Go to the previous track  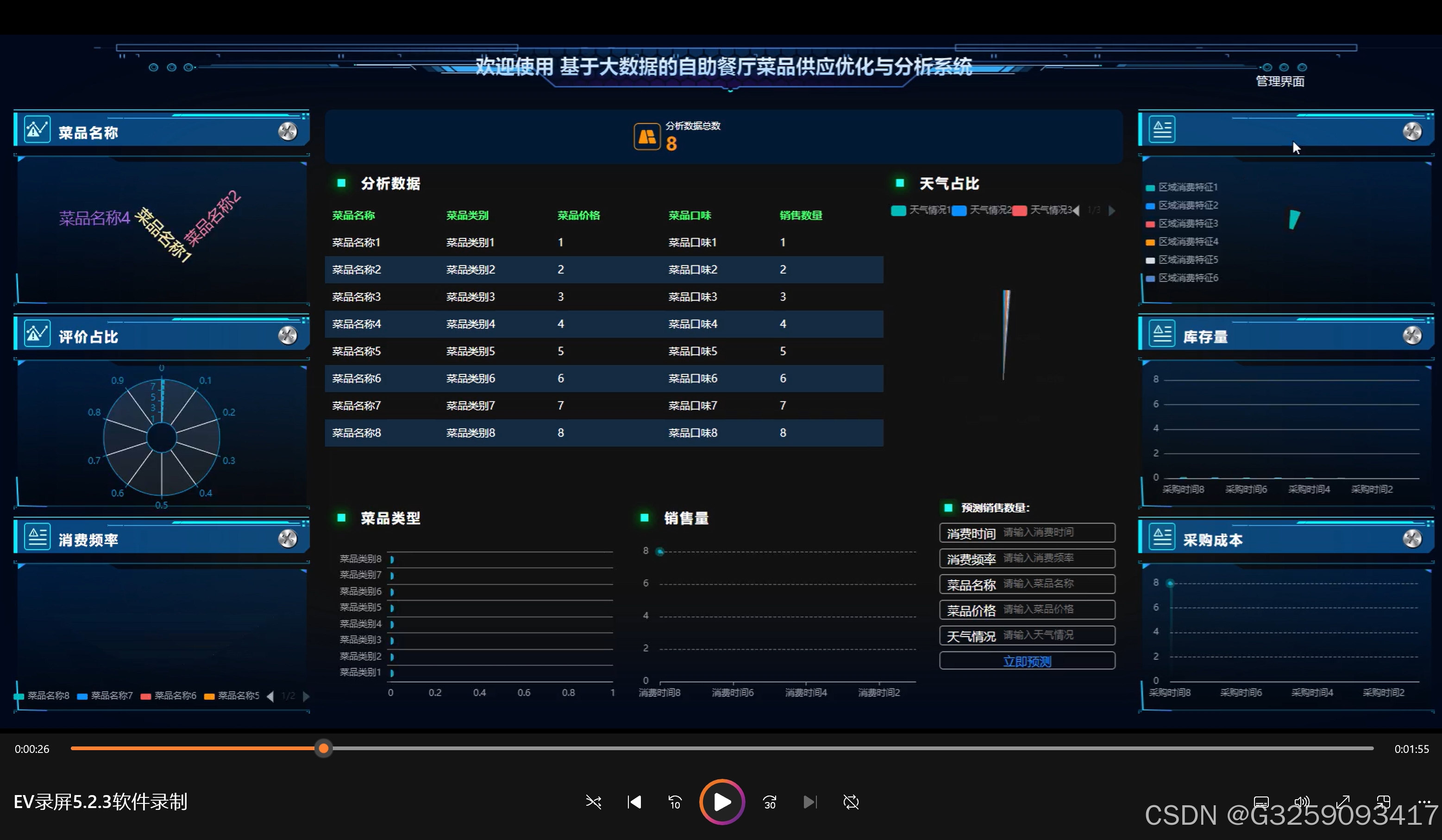point(634,802)
